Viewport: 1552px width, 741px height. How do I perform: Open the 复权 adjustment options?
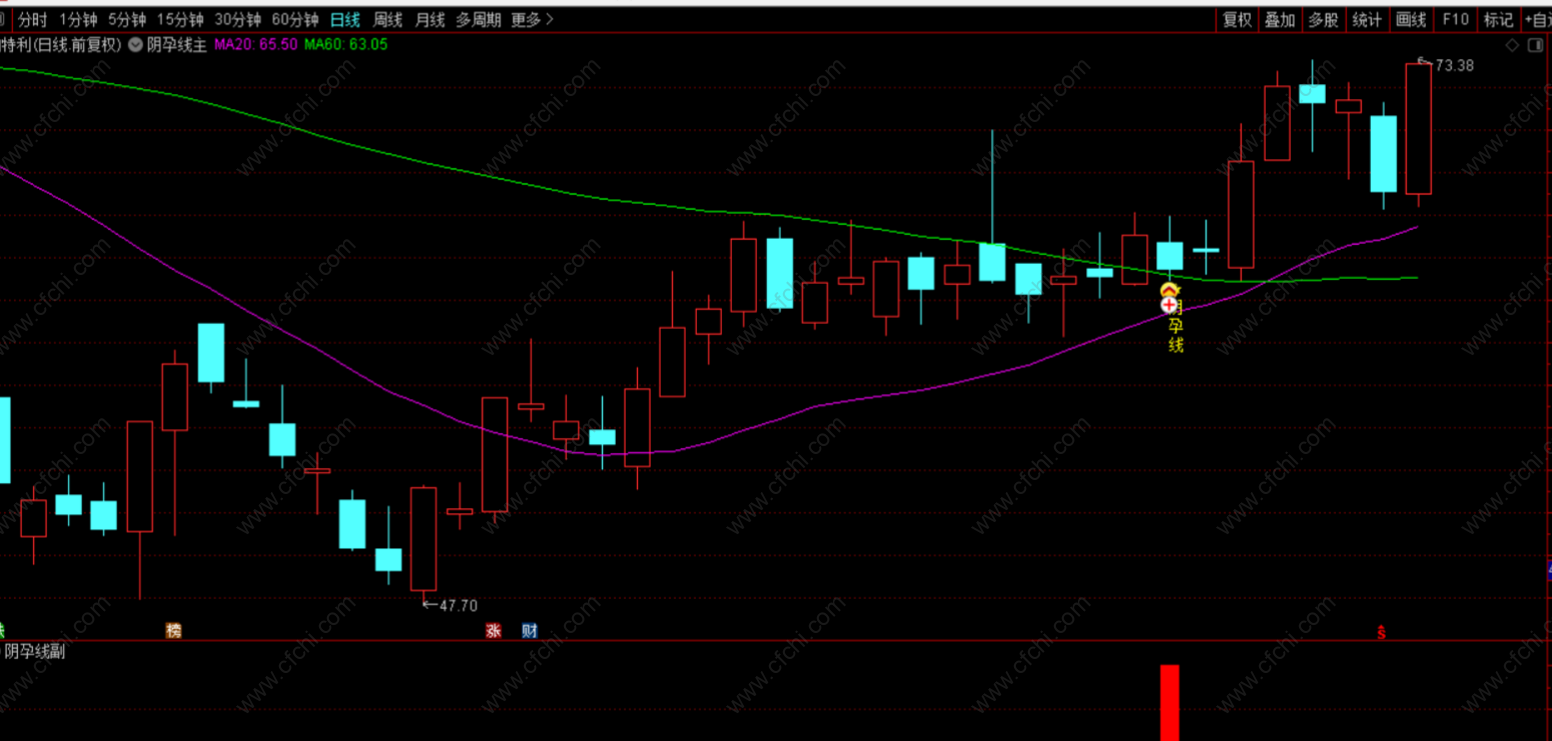coord(1238,19)
